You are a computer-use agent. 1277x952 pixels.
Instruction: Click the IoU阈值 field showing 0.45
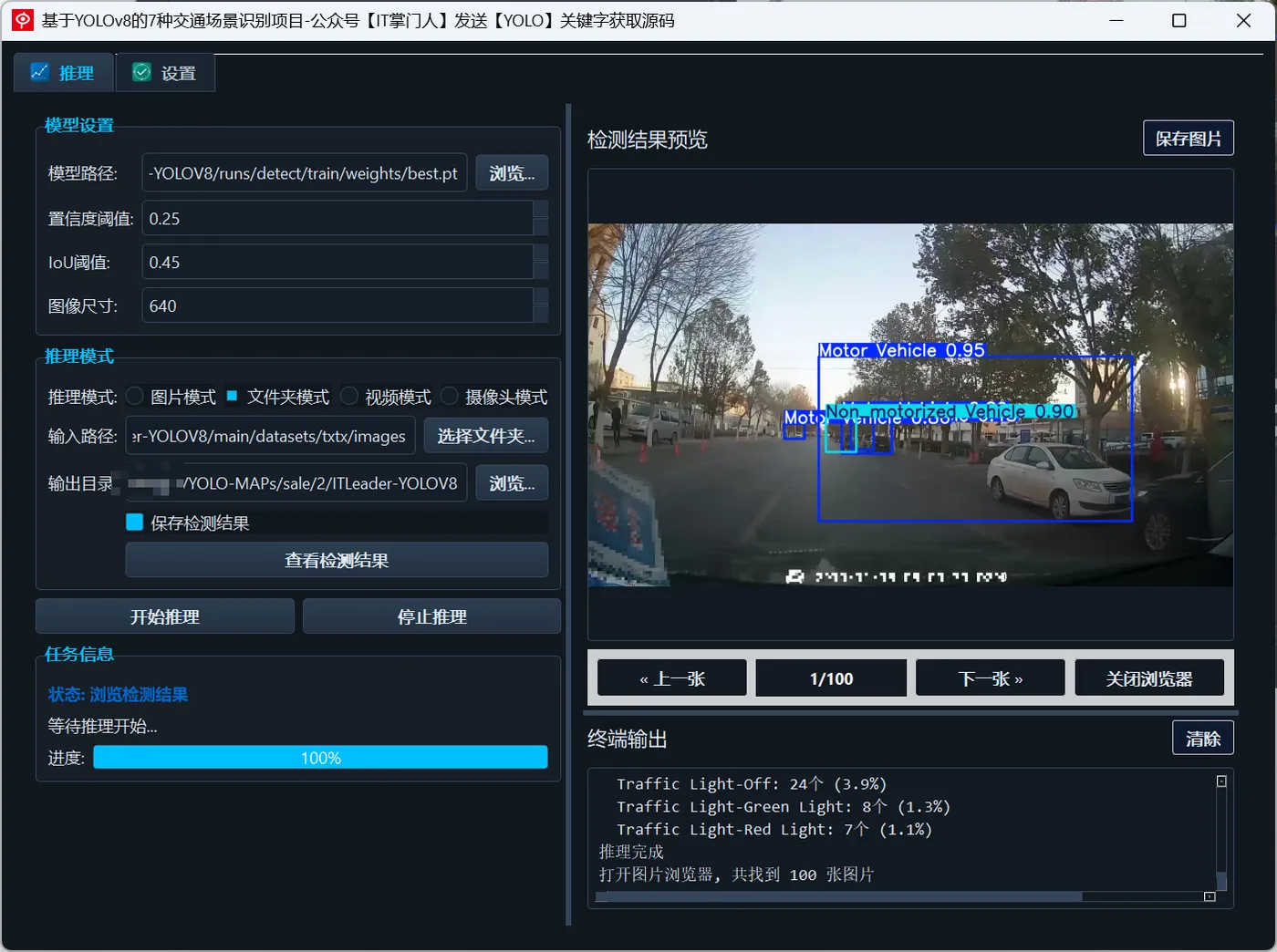(x=337, y=263)
